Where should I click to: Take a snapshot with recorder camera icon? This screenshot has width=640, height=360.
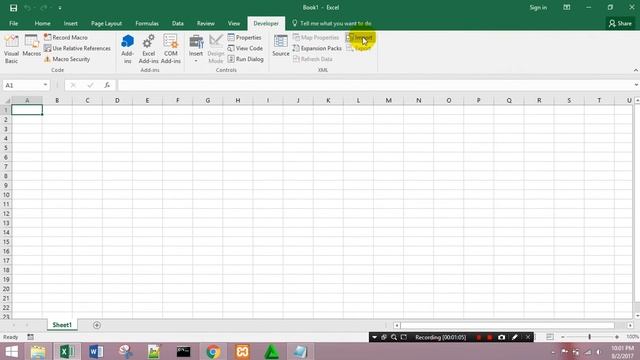[x=502, y=337]
